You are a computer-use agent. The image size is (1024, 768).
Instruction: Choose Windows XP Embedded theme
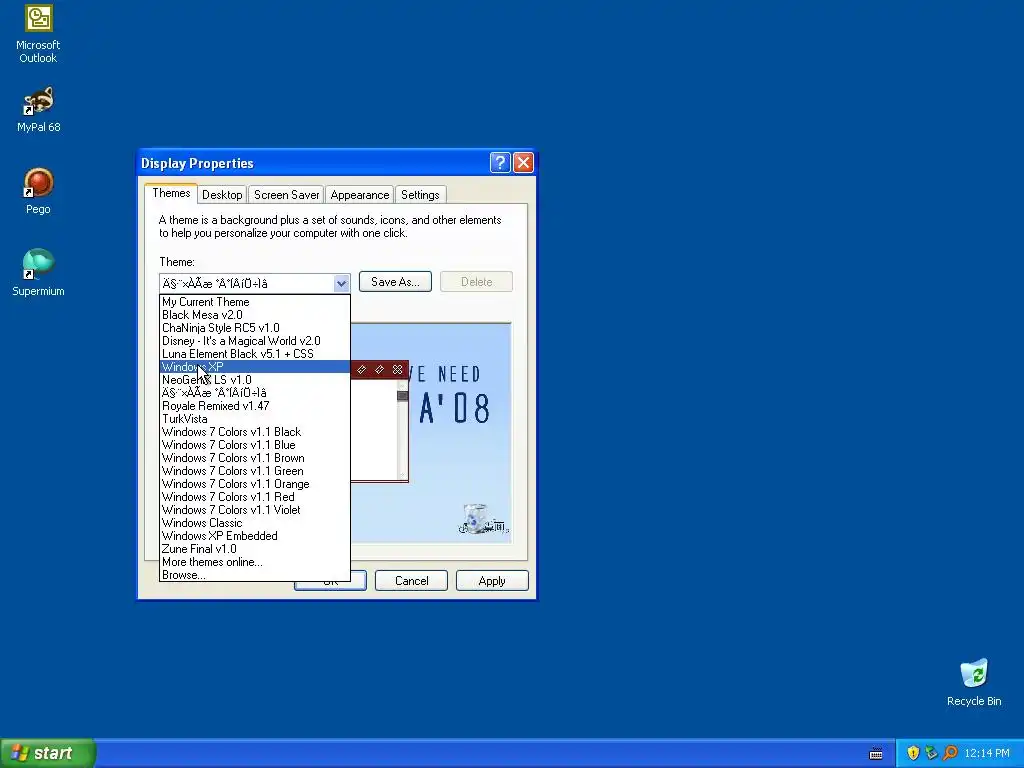[255, 536]
